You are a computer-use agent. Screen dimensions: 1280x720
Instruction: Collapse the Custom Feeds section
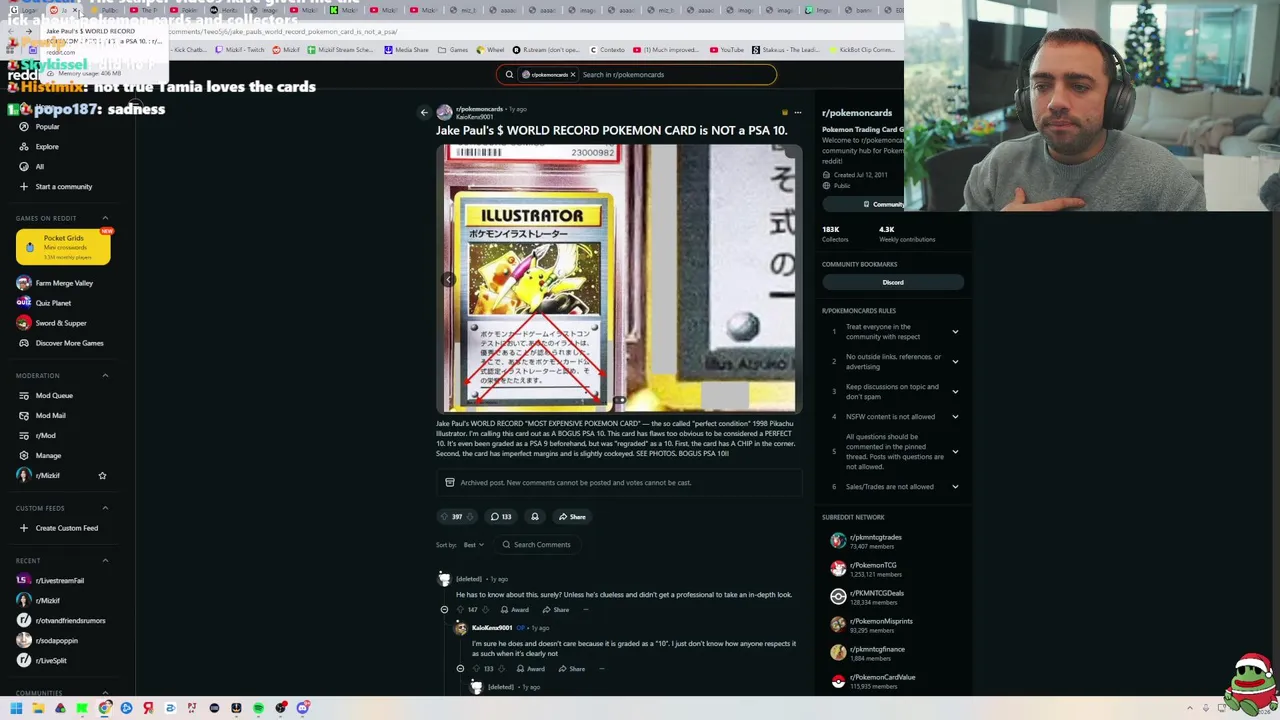click(105, 508)
